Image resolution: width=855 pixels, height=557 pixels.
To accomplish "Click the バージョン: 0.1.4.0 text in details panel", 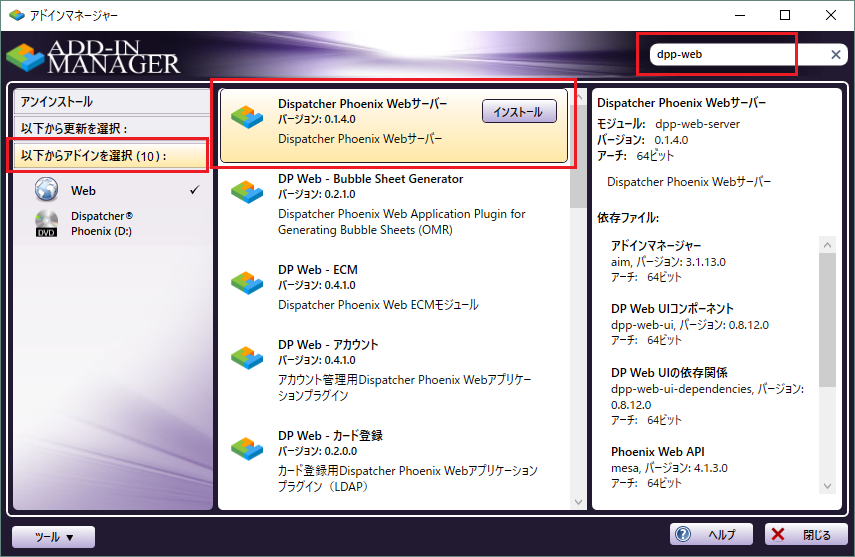I will (x=642, y=140).
